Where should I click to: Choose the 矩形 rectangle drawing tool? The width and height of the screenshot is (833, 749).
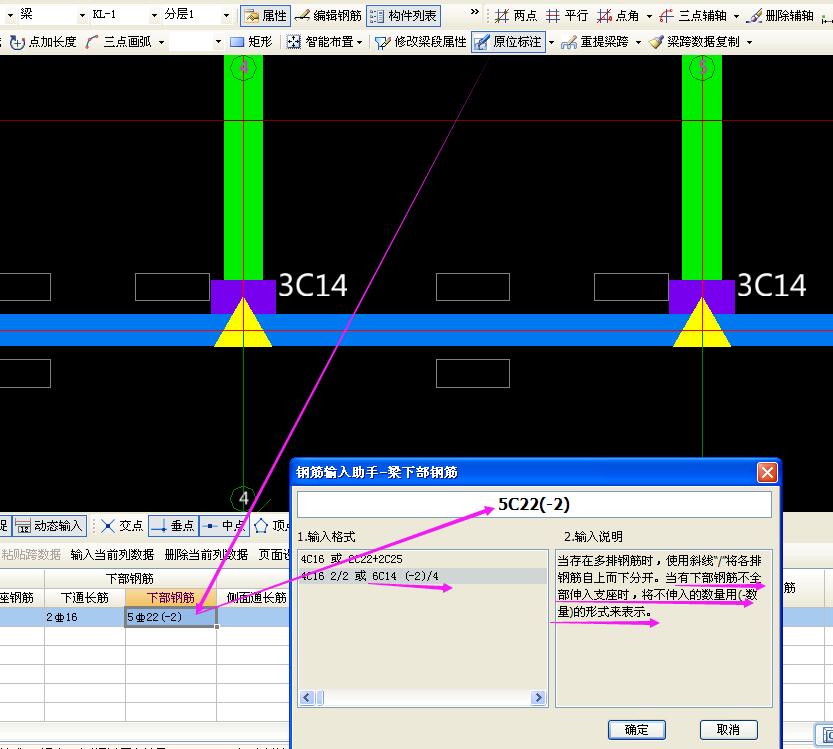[x=252, y=41]
